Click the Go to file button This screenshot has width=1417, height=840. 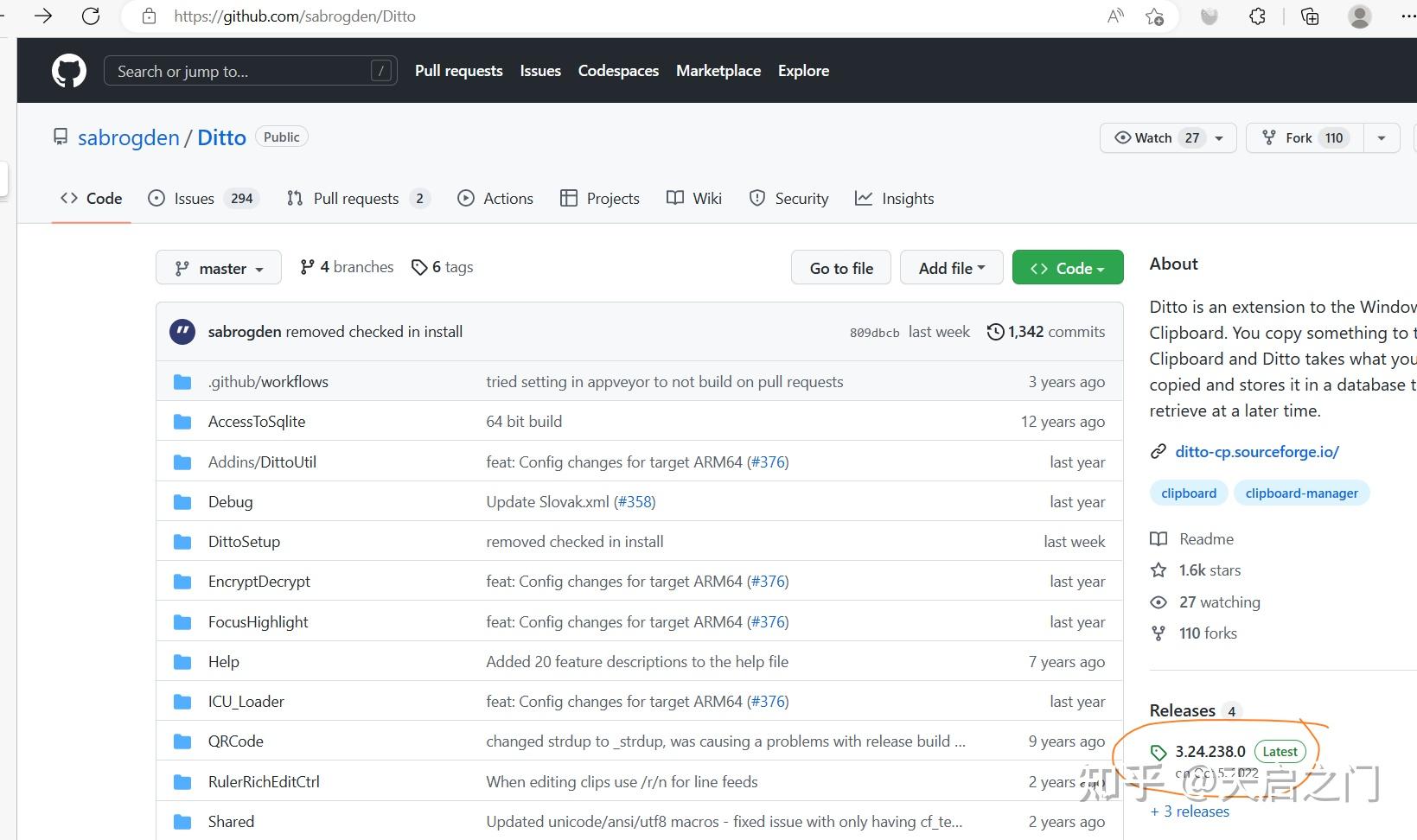(x=841, y=268)
